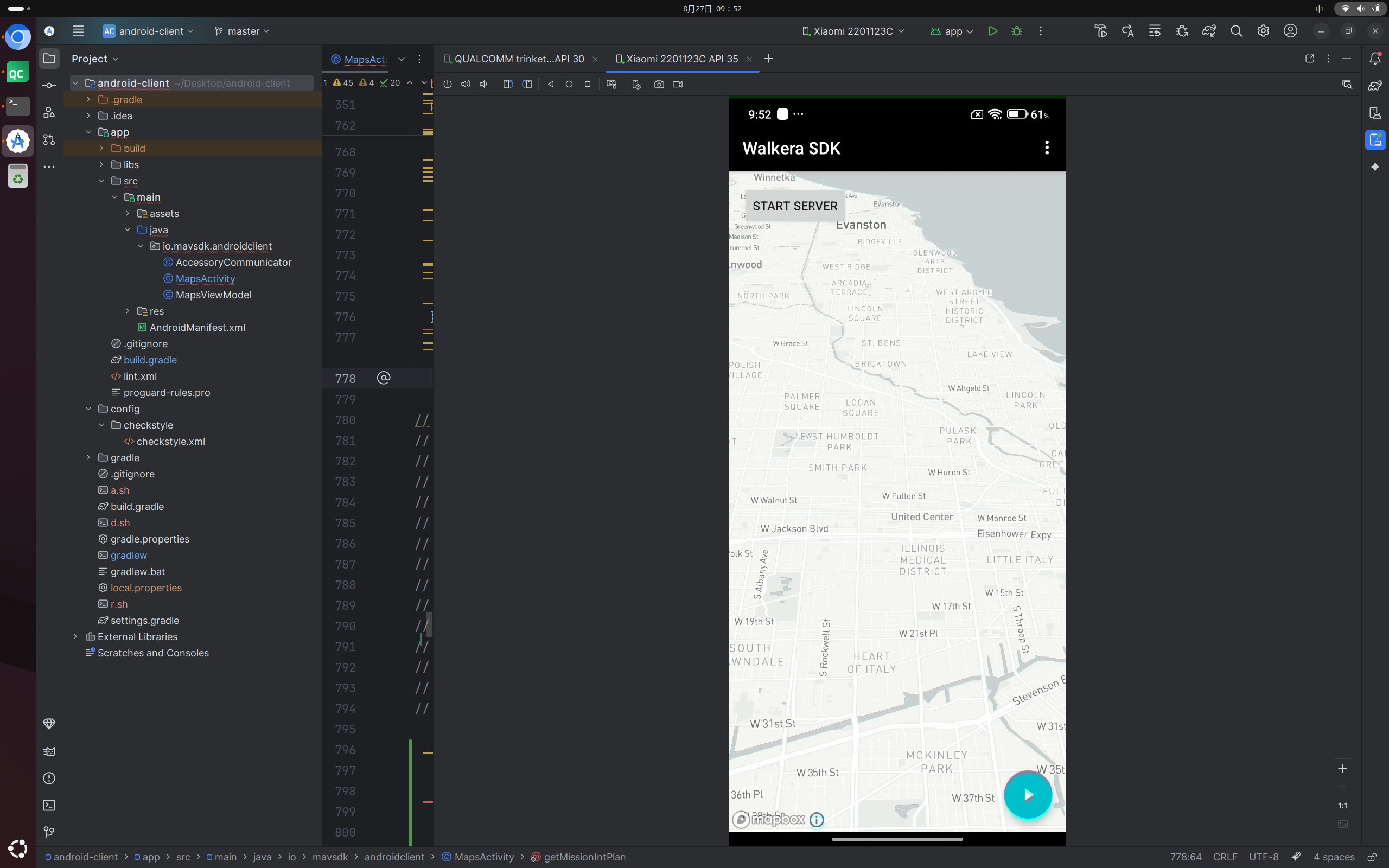Attach Debugger to Android Process icon
The height and width of the screenshot is (868, 1389).
1182,31
